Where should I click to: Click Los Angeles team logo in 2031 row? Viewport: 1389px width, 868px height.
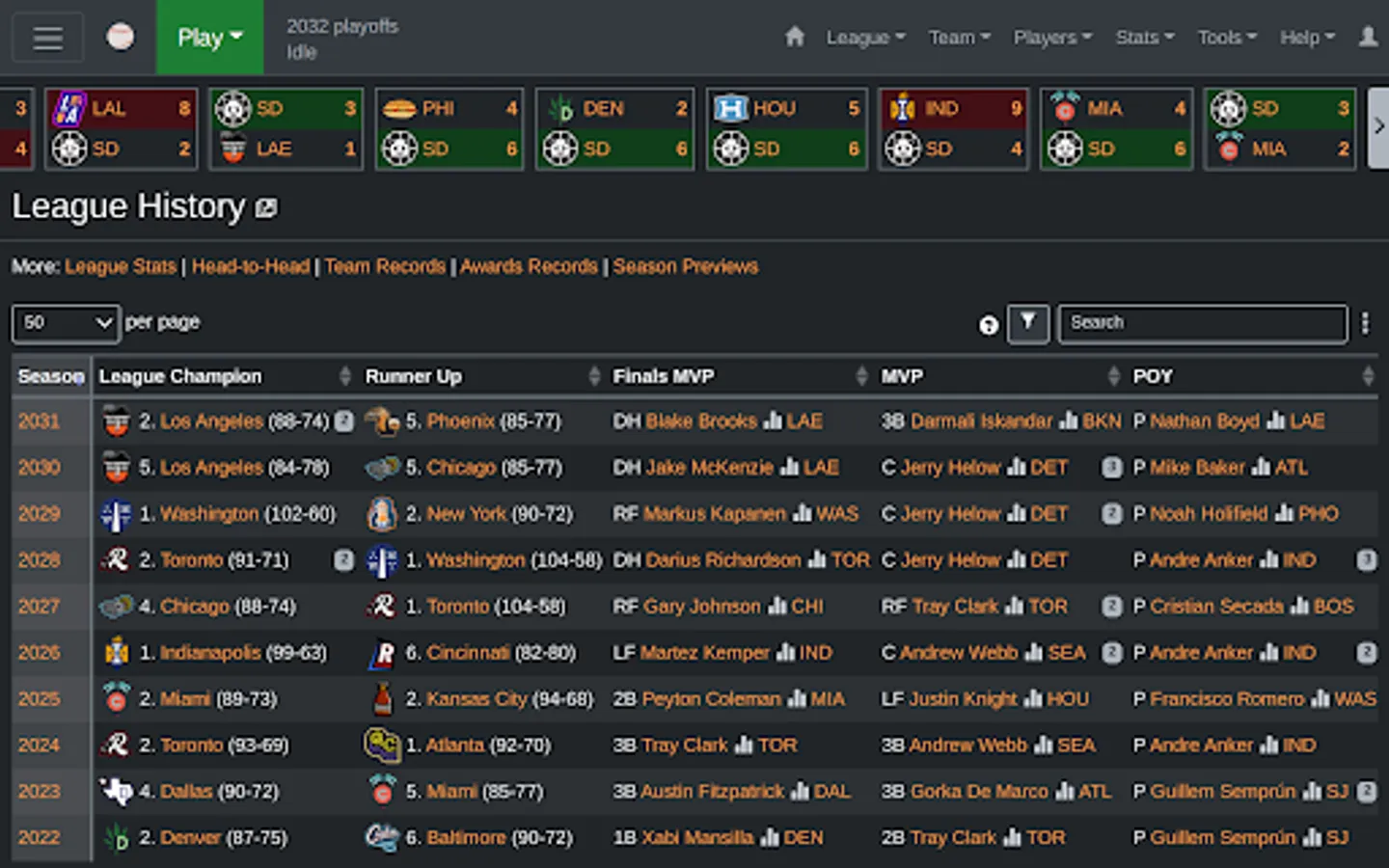[116, 421]
